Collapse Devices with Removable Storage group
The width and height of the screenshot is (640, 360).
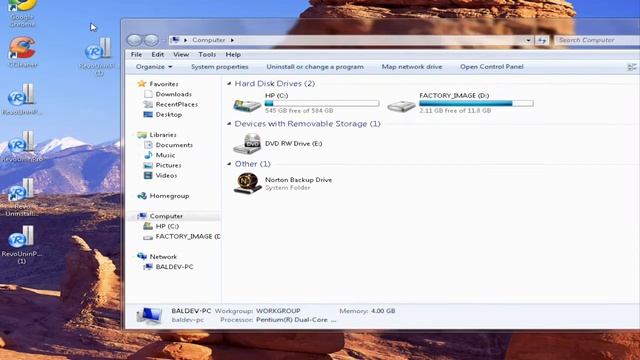(229, 124)
